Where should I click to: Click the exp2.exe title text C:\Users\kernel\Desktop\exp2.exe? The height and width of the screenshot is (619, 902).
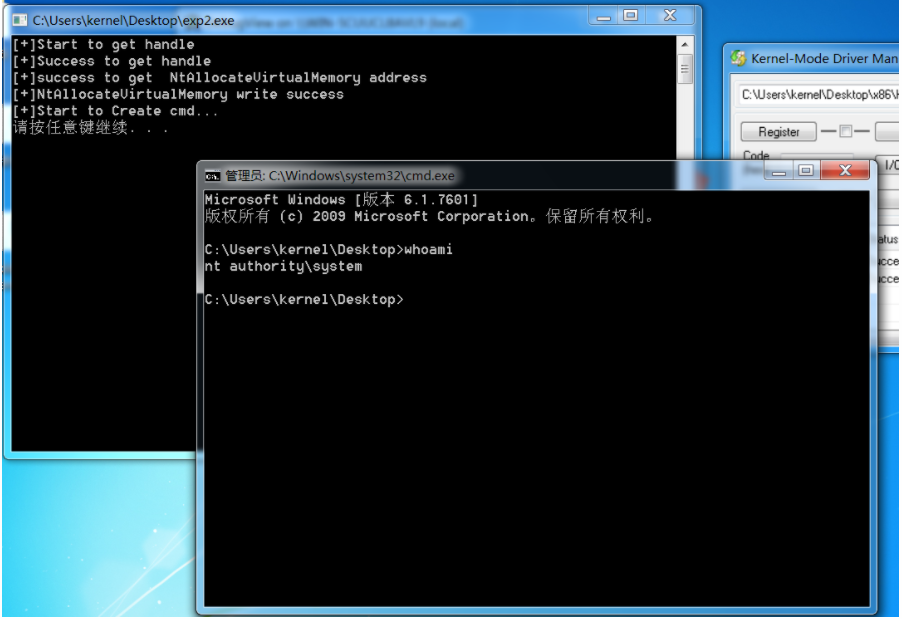133,21
